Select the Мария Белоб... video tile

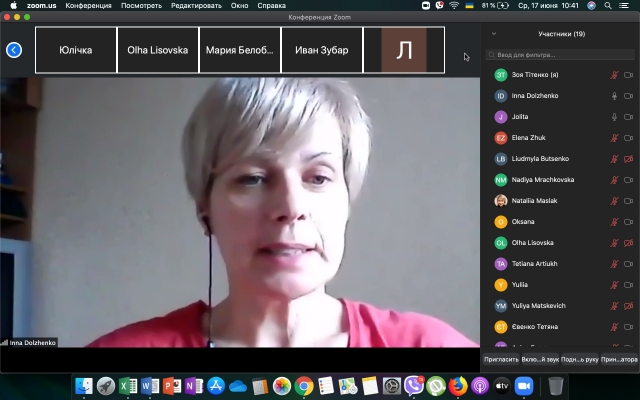pos(240,50)
